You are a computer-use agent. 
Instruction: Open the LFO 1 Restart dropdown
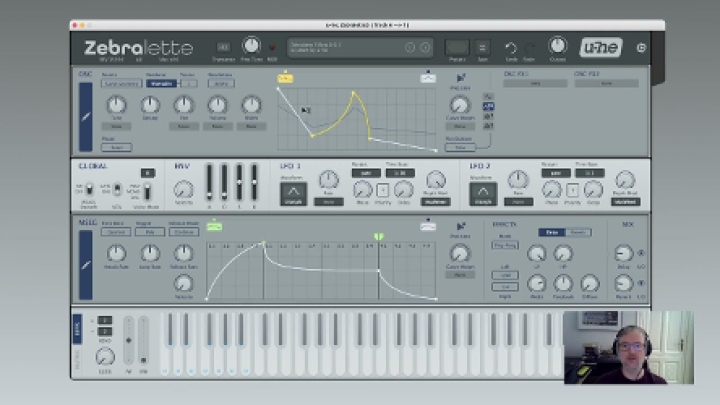366,173
